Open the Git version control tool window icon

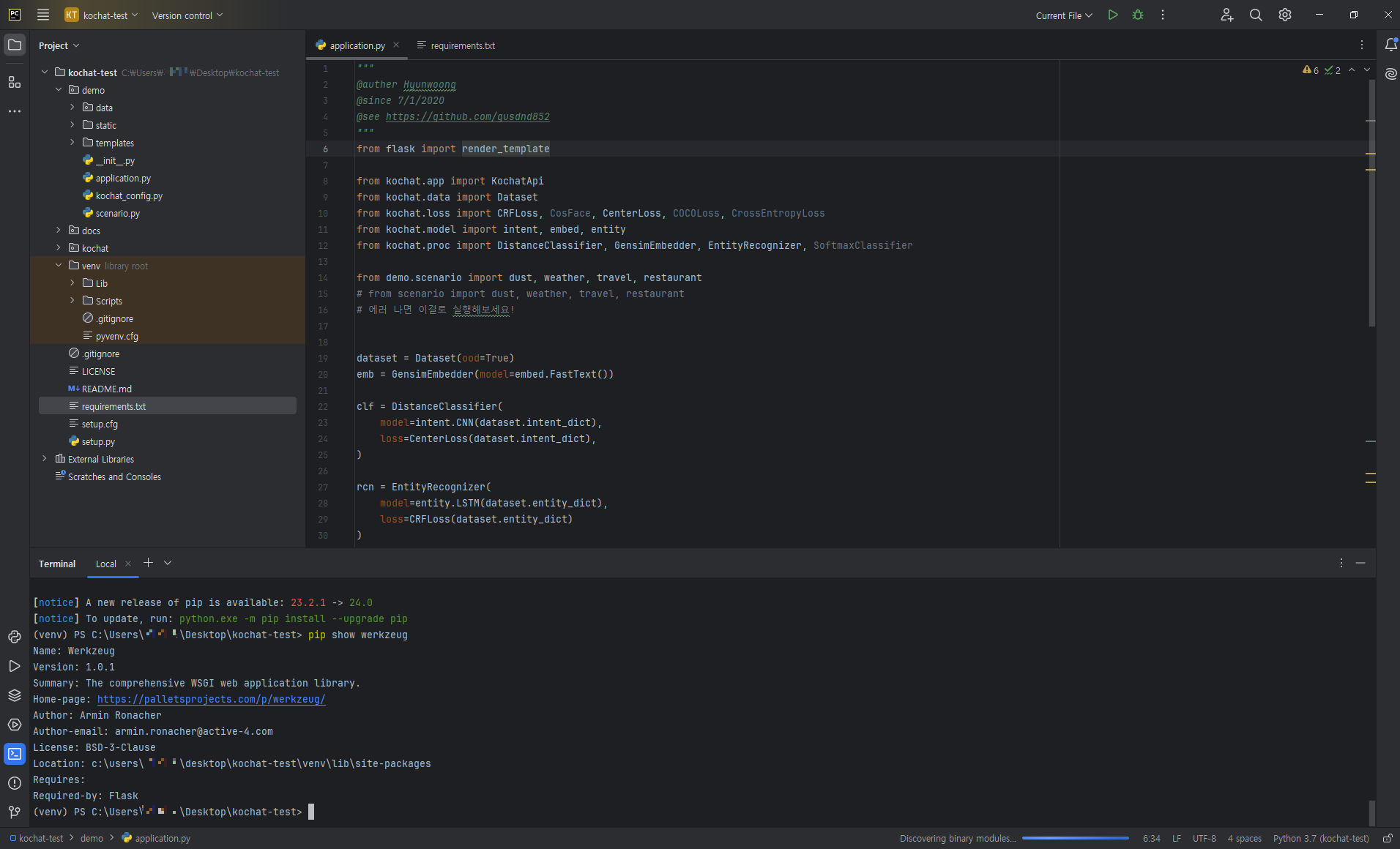point(15,812)
